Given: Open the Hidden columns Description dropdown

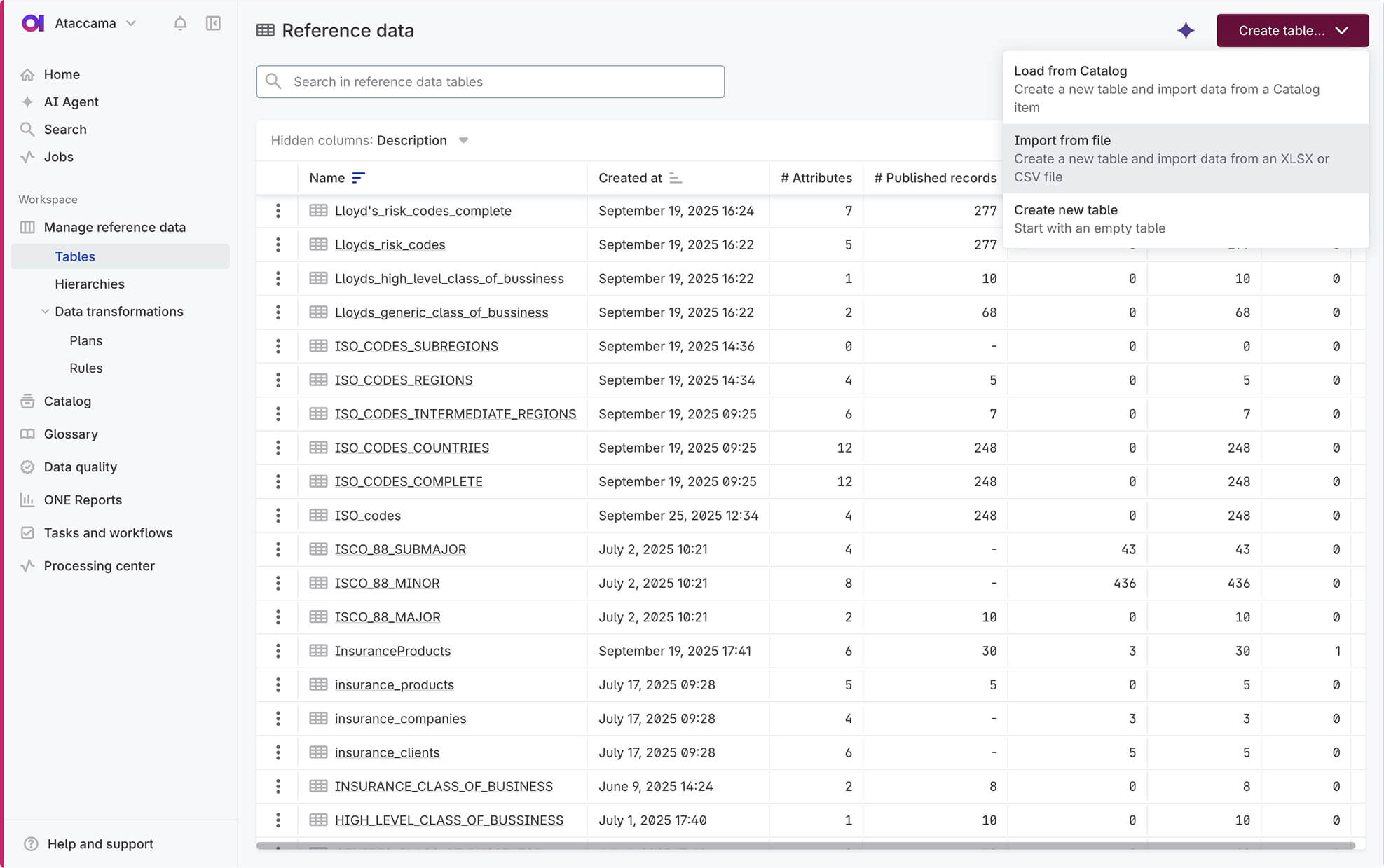Looking at the screenshot, I should coord(463,140).
